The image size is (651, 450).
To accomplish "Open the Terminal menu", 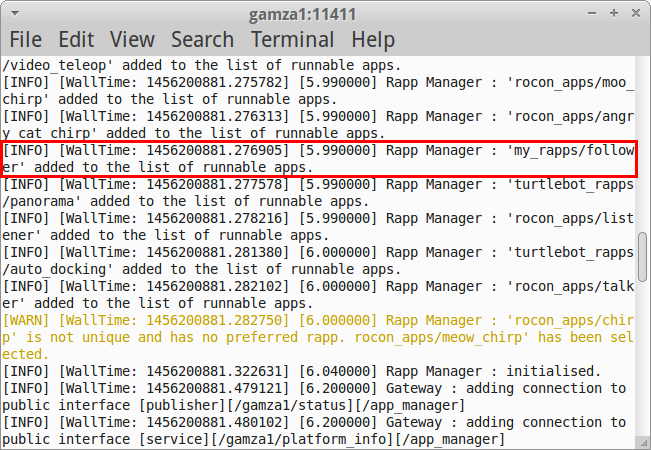I will click(292, 40).
